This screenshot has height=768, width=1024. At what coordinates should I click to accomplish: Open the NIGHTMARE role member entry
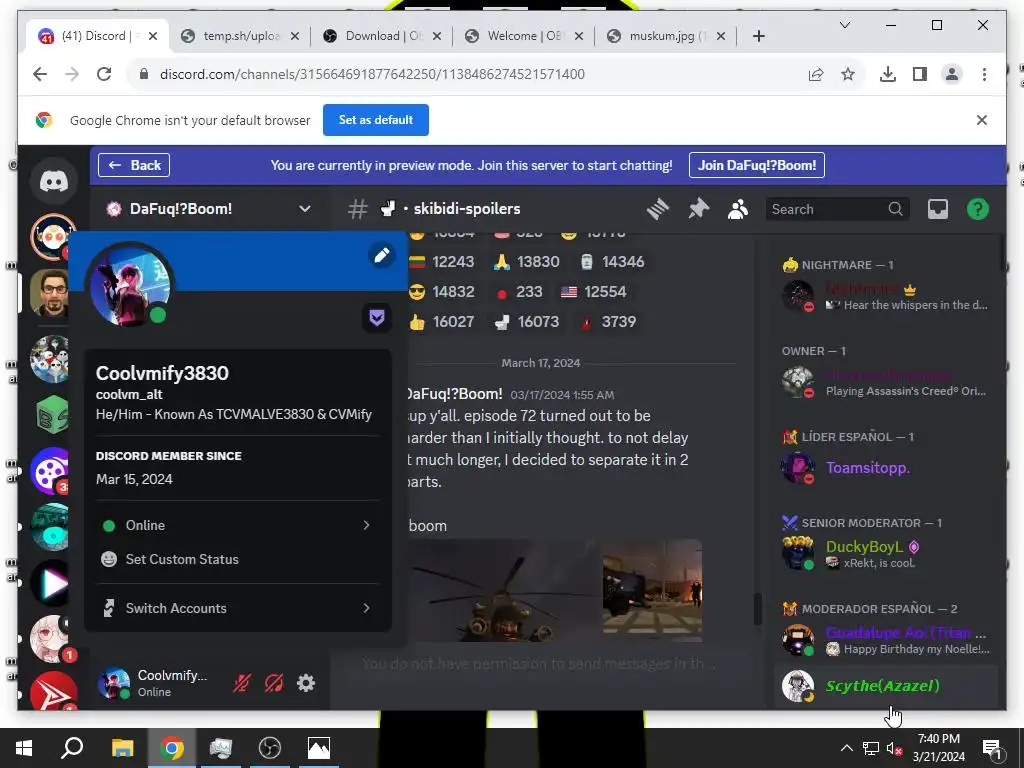point(885,296)
